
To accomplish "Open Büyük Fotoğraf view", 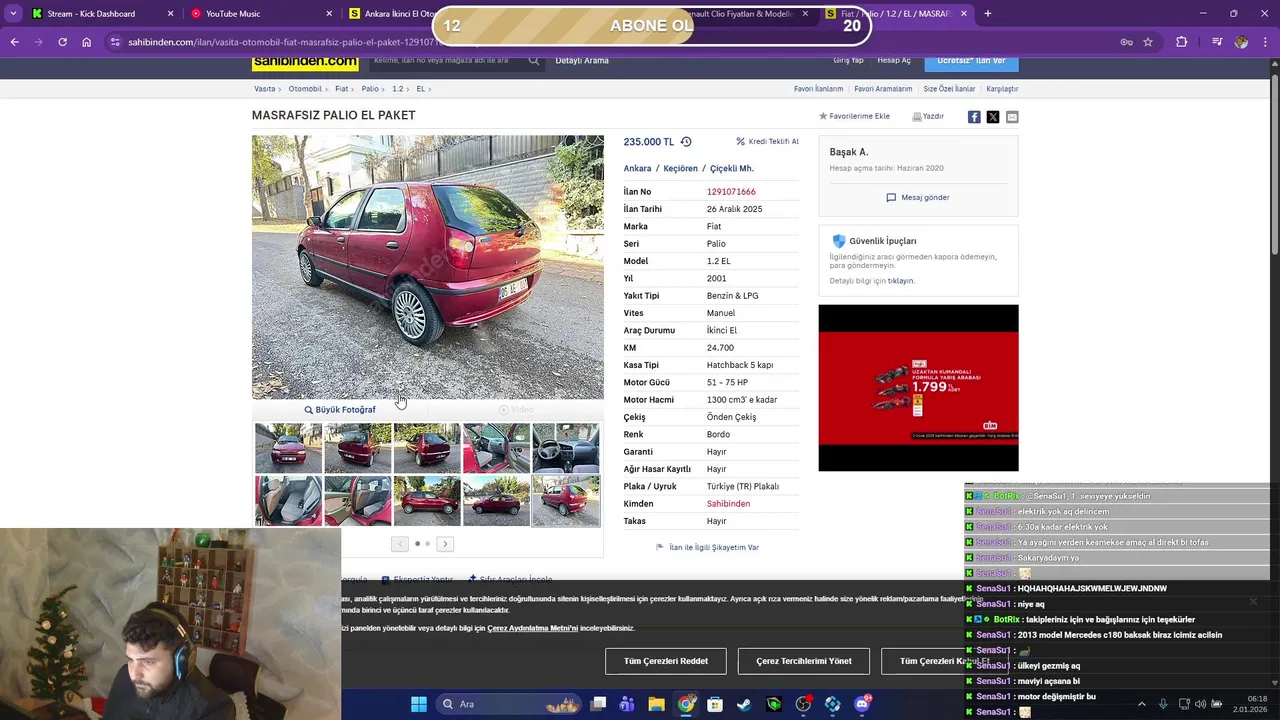I will [340, 410].
